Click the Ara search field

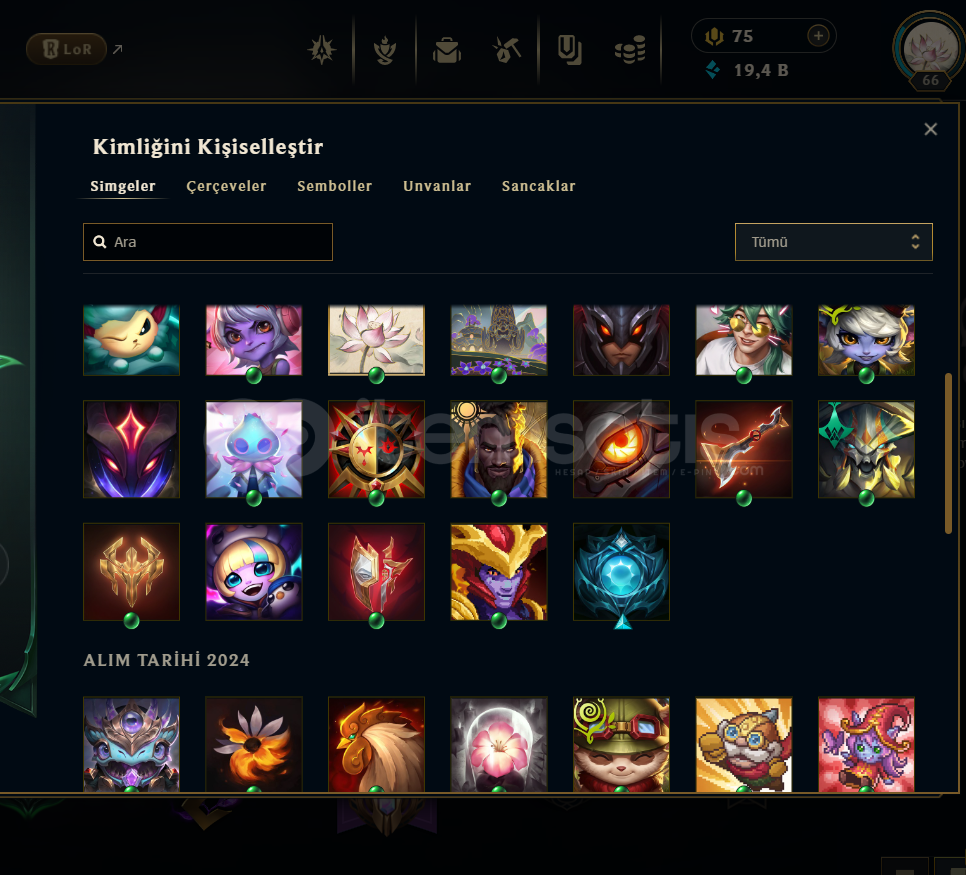pyautogui.click(x=208, y=242)
